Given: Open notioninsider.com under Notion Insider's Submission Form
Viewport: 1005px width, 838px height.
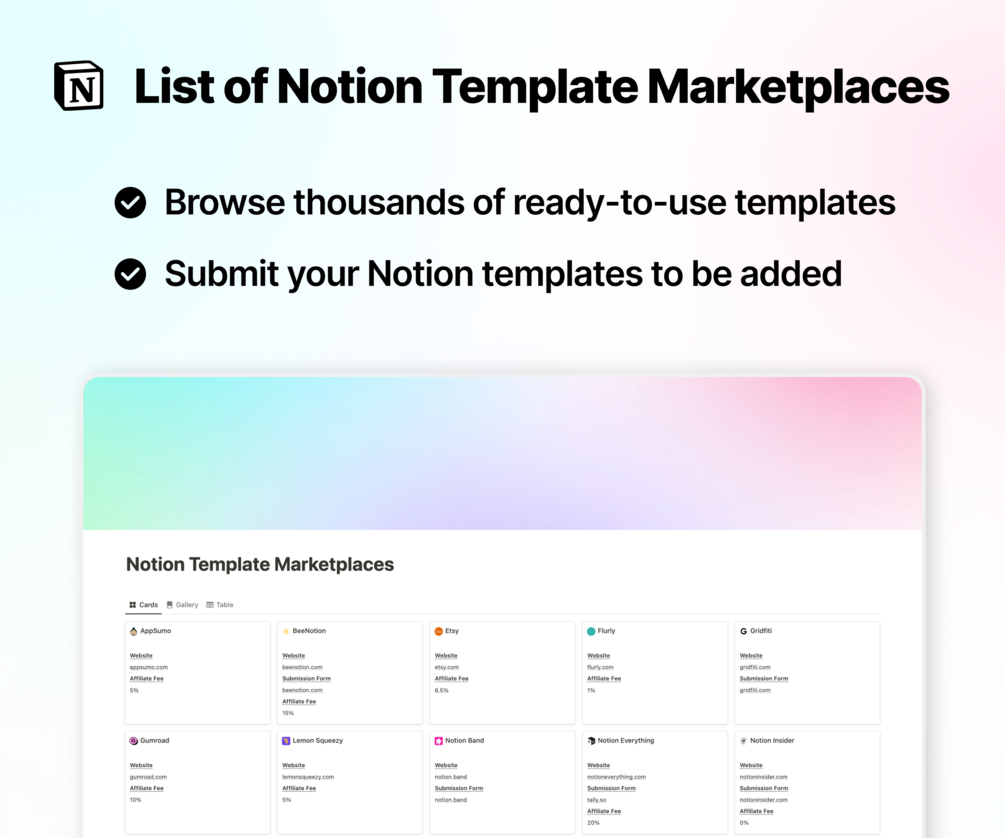Looking at the screenshot, I should click(x=763, y=800).
